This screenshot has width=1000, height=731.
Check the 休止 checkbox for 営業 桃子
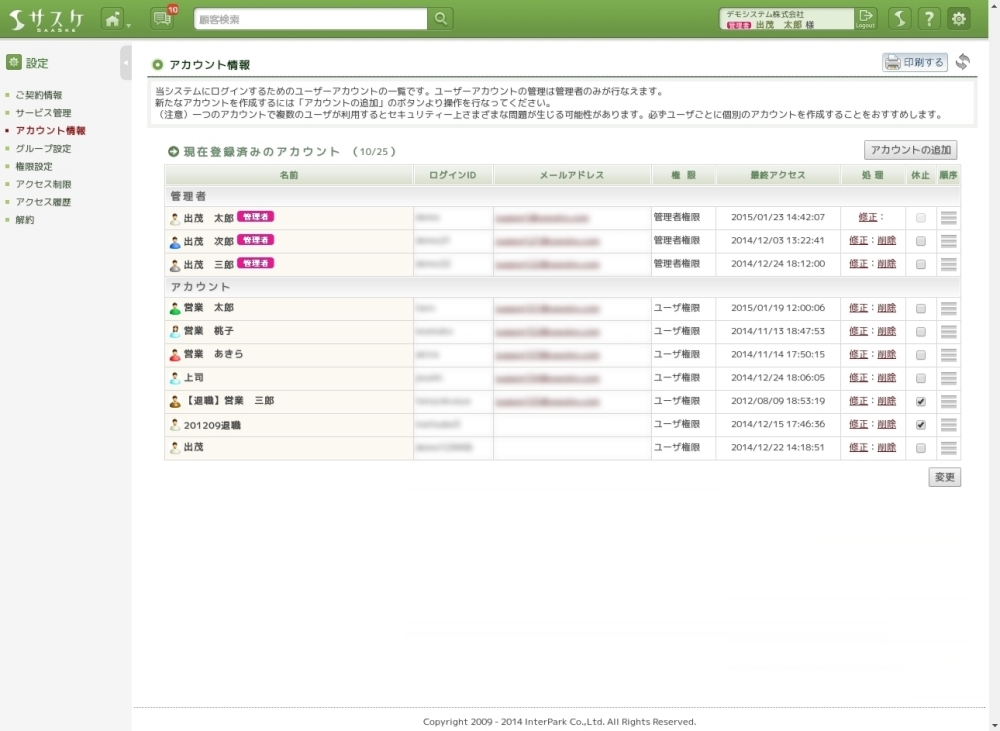[921, 332]
